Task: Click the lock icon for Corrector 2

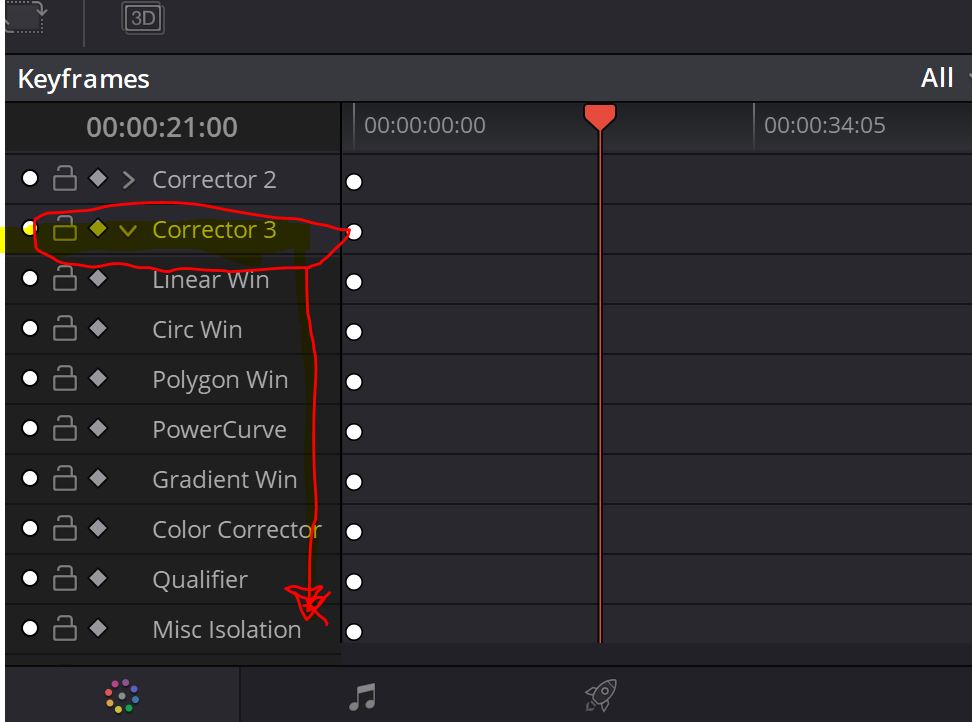Action: point(64,178)
